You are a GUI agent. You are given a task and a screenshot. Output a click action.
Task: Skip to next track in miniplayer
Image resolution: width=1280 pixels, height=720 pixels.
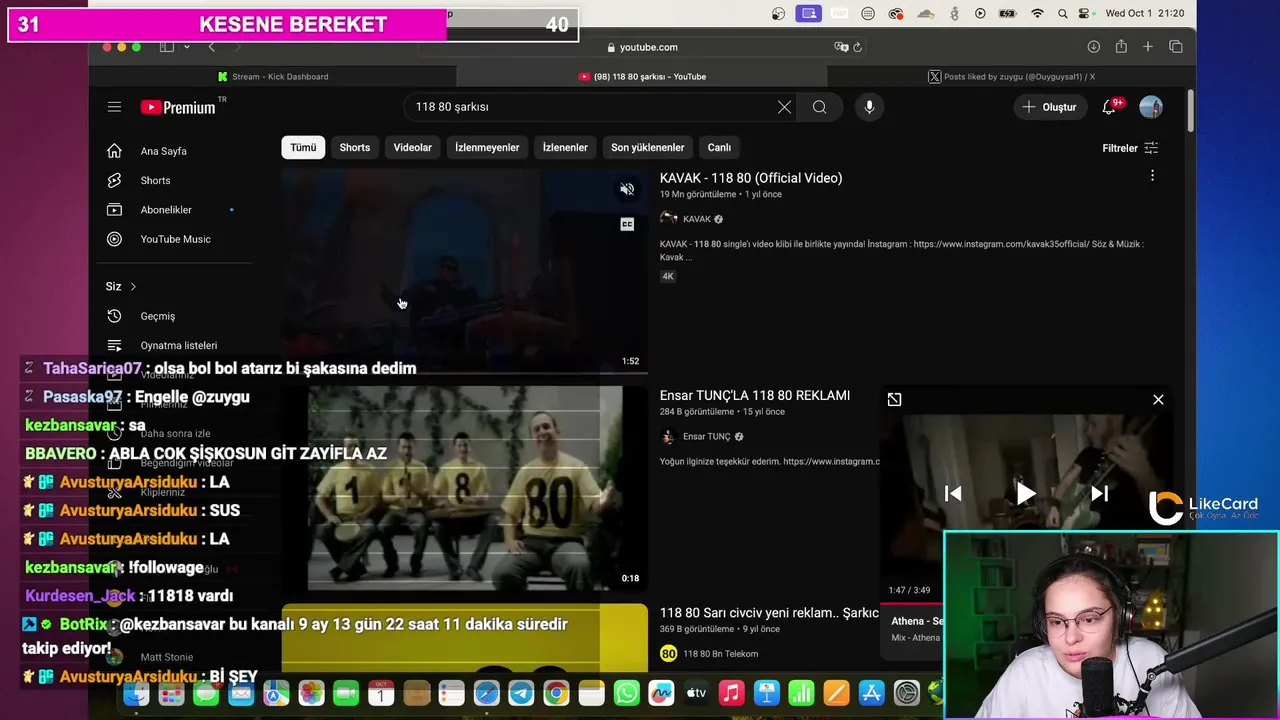pyautogui.click(x=1099, y=493)
